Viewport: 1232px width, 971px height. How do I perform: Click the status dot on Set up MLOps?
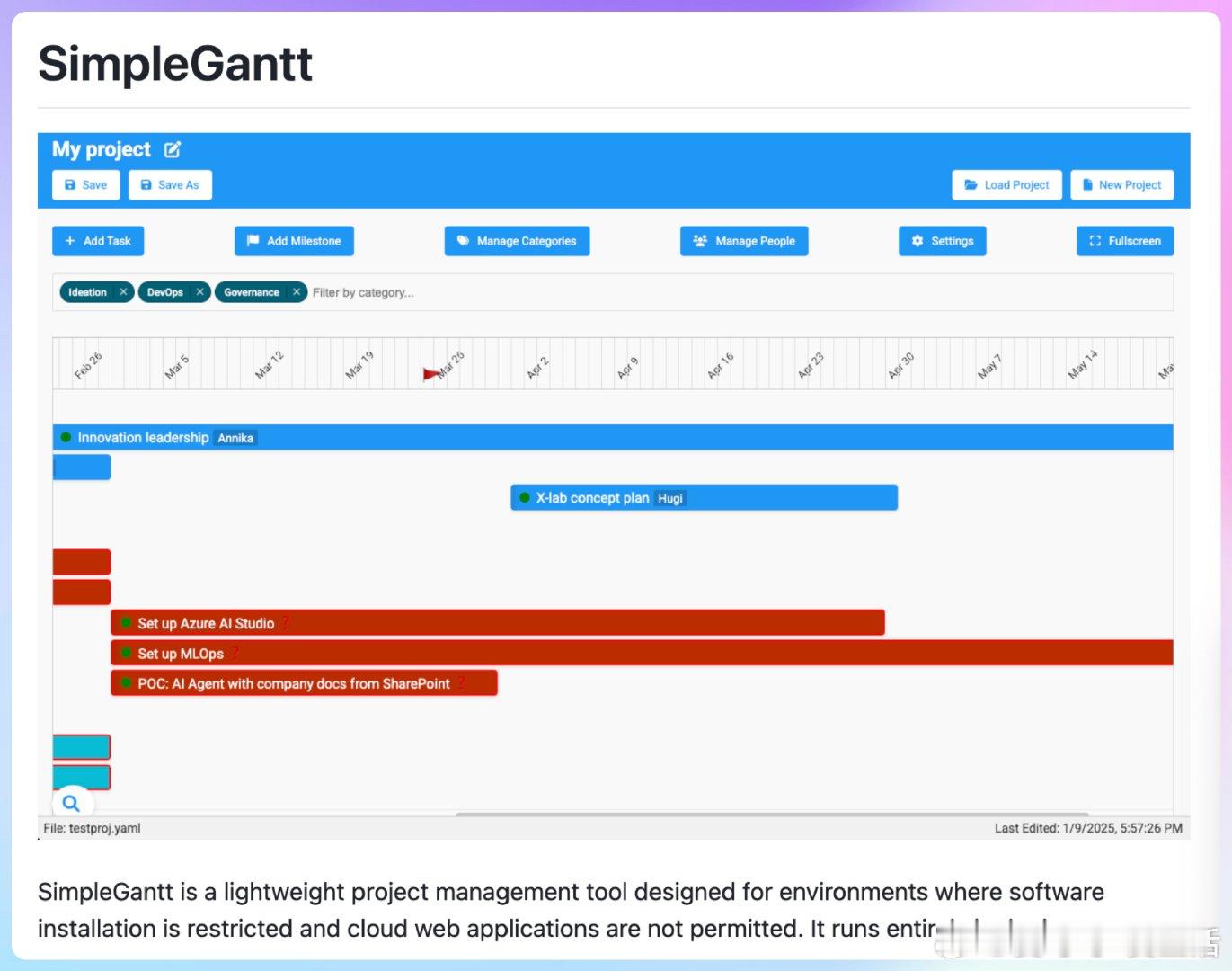(x=126, y=653)
